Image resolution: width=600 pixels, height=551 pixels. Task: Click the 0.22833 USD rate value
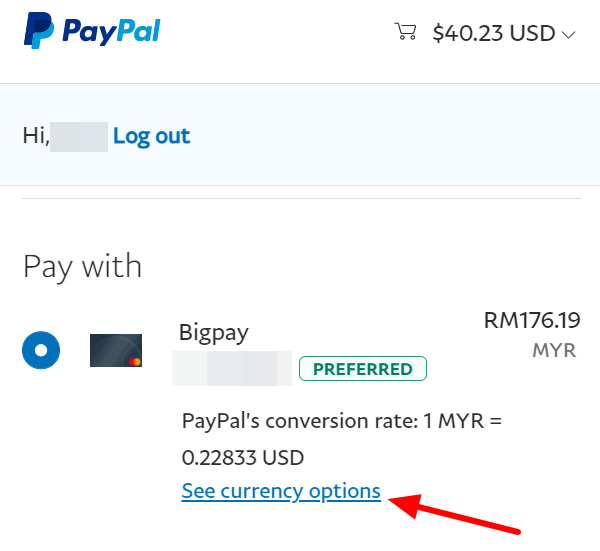point(243,458)
